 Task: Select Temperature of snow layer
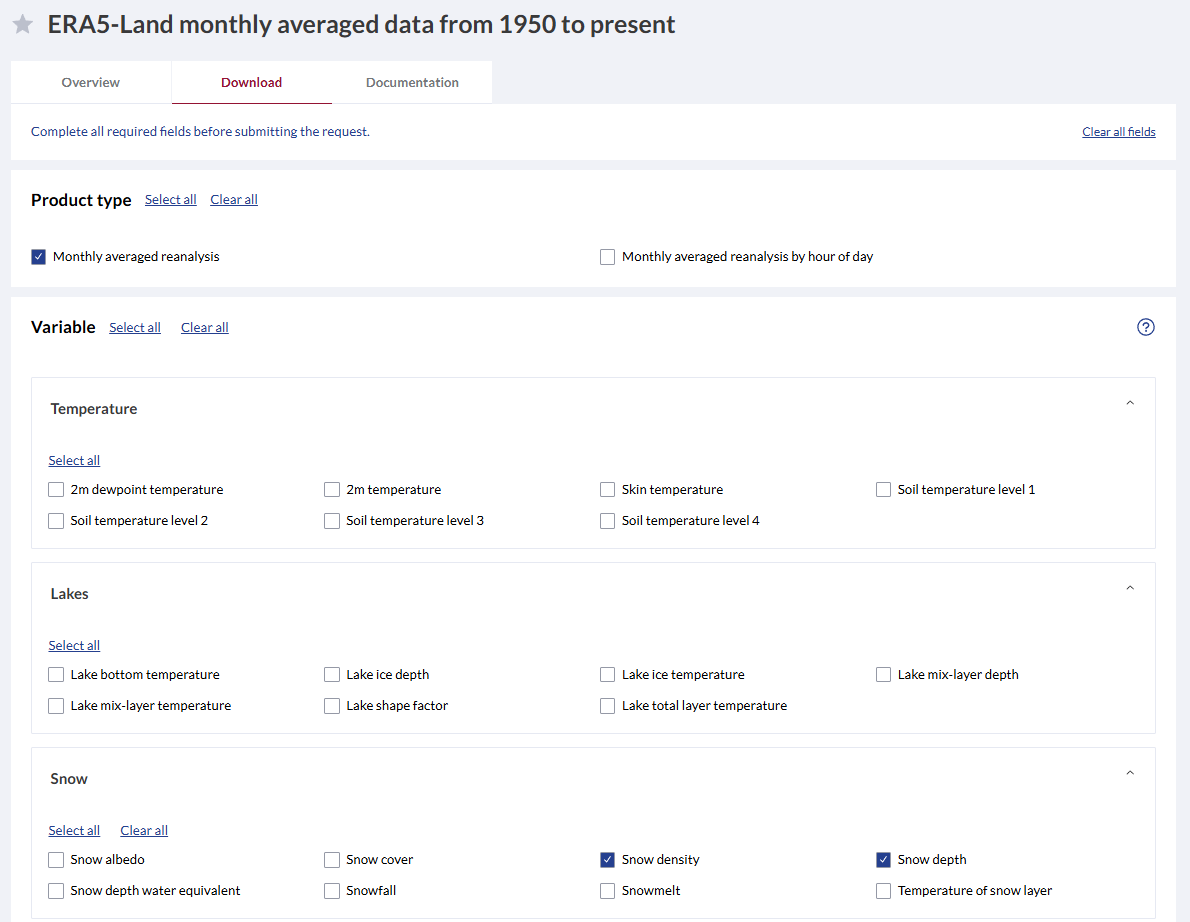point(883,891)
